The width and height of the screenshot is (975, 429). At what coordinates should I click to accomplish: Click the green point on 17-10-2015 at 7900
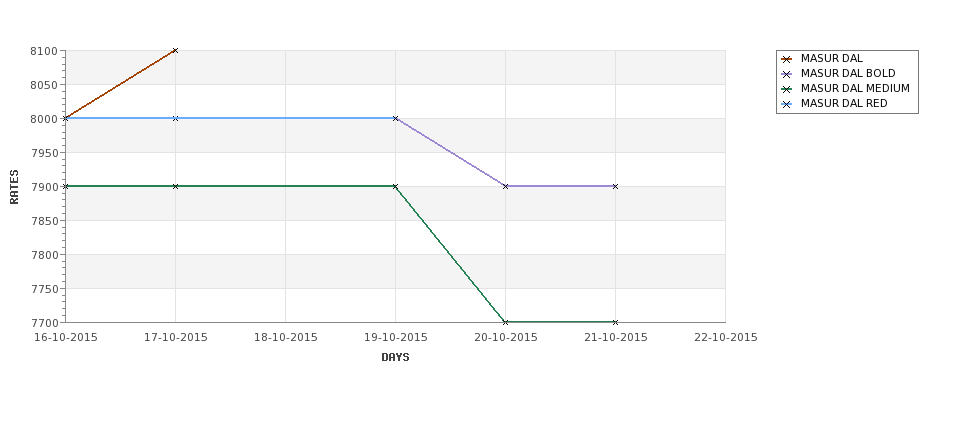[175, 187]
